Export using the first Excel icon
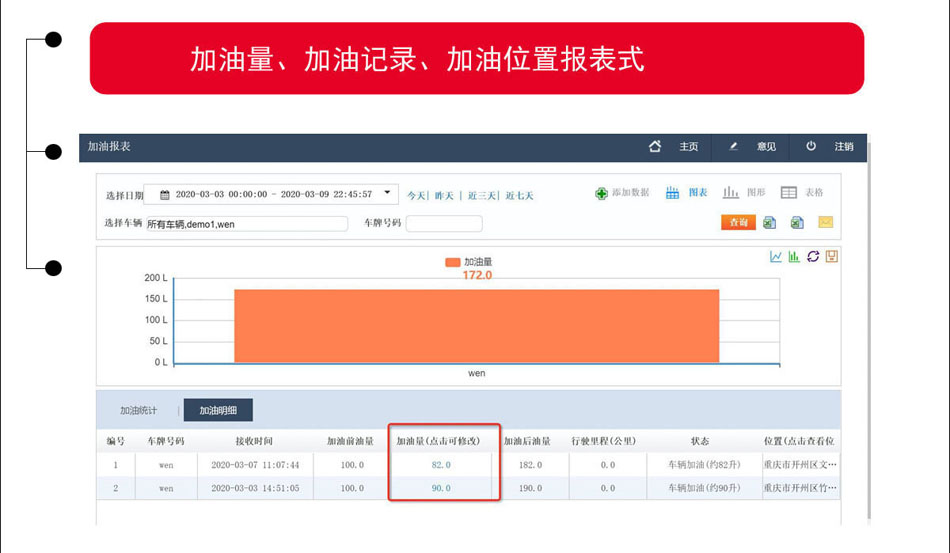This screenshot has height=553, width=950. click(770, 223)
